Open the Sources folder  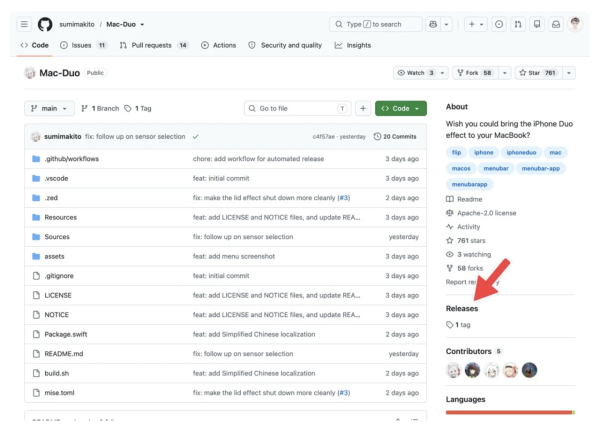tap(57, 237)
